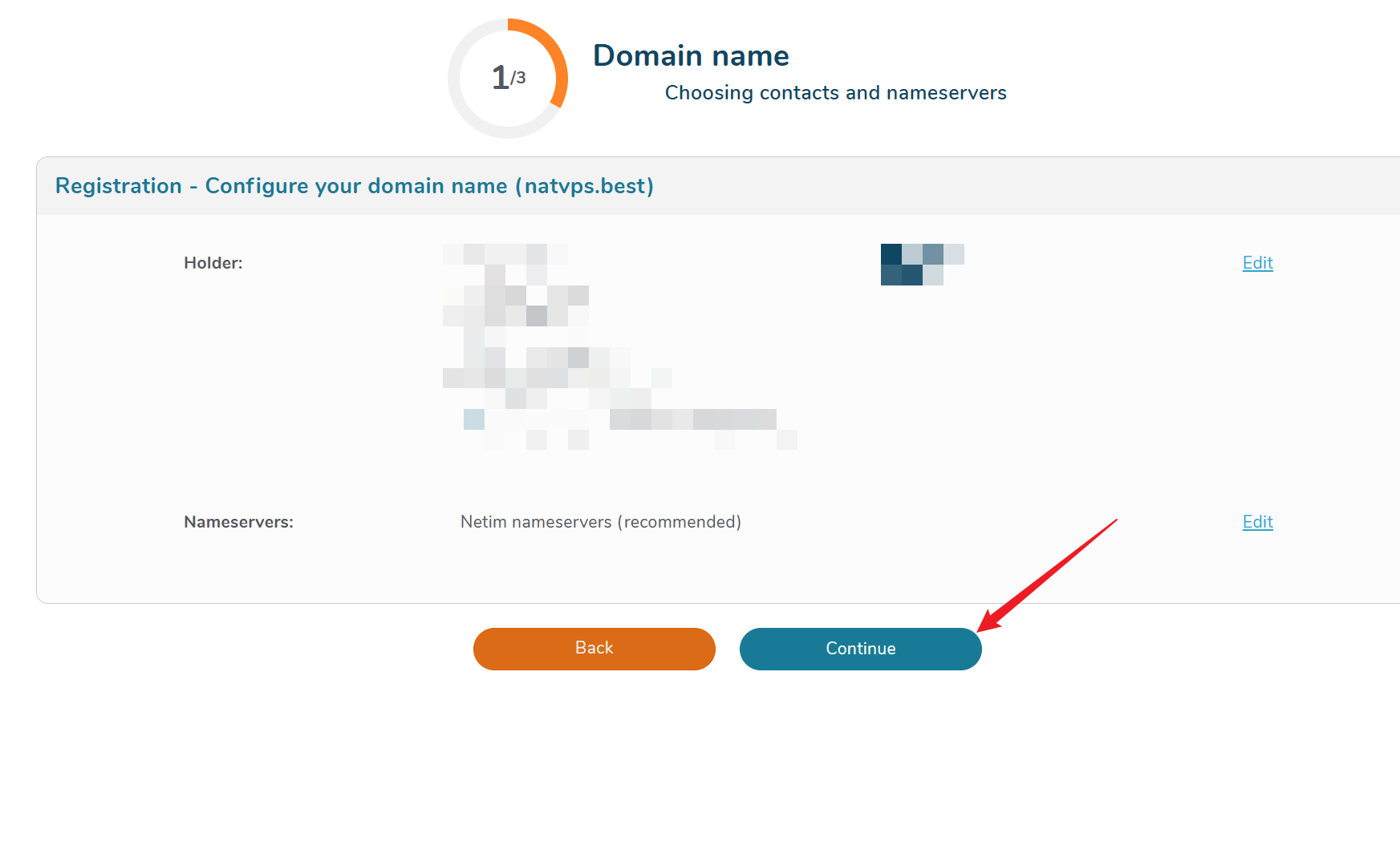Open Edit link for Nameservers
This screenshot has height=854, width=1400.
[1257, 522]
